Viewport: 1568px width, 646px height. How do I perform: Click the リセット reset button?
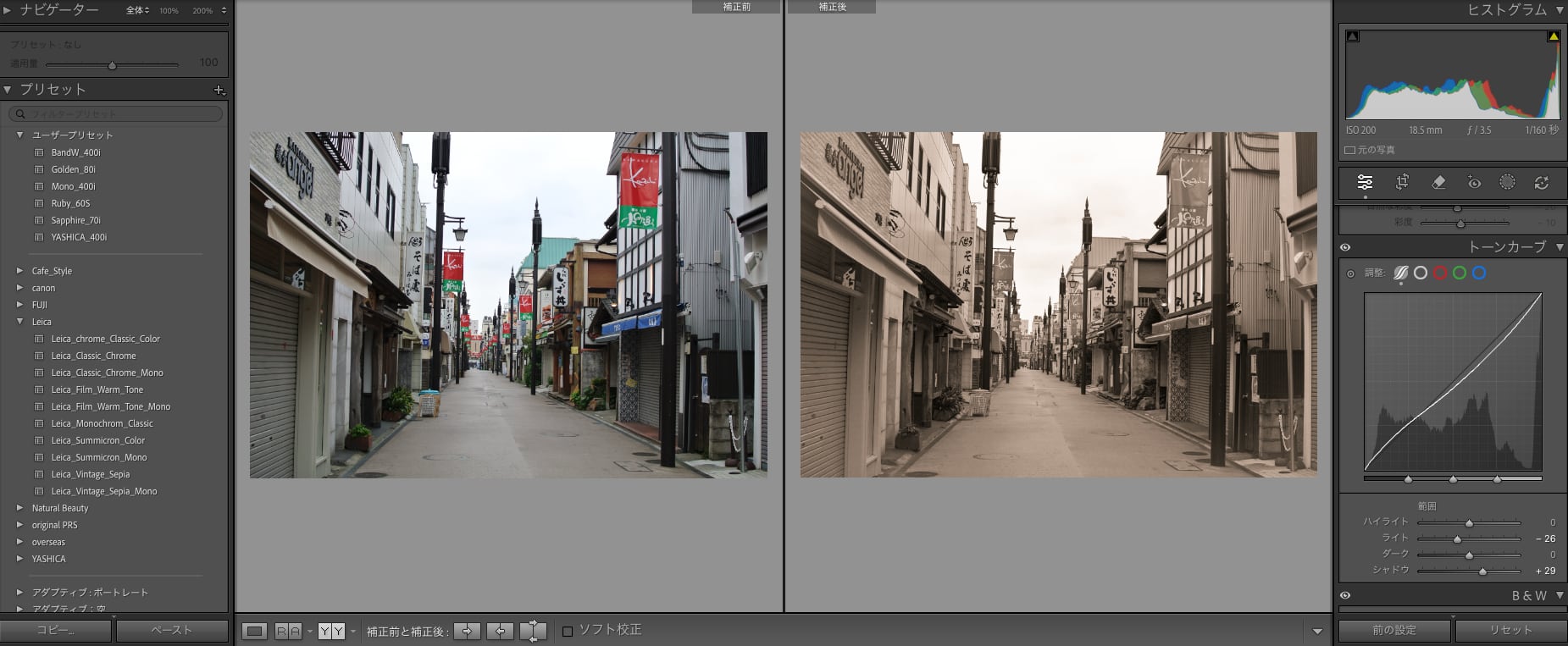(x=1510, y=631)
